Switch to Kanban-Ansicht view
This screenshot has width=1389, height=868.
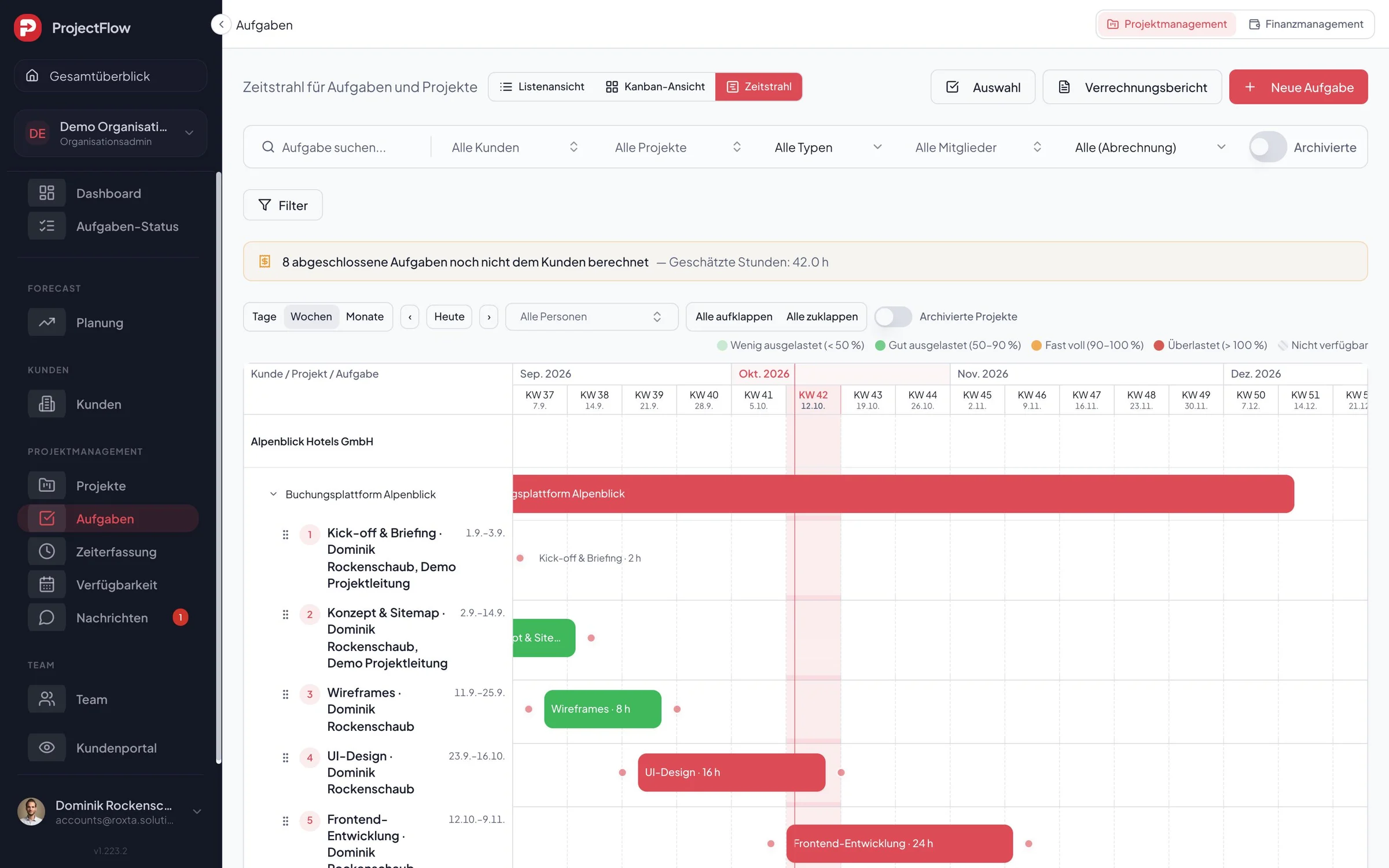(x=655, y=87)
